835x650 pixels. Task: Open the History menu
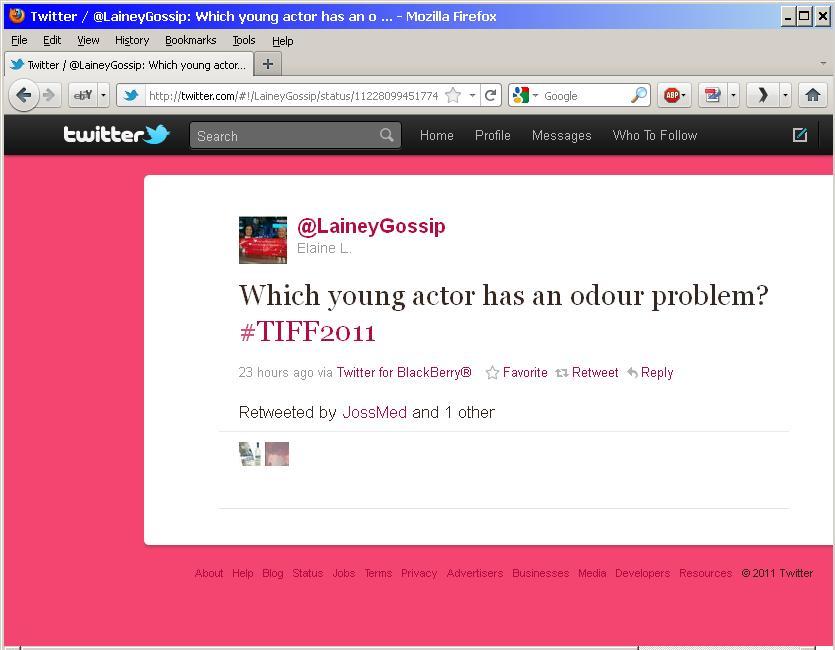pos(132,40)
